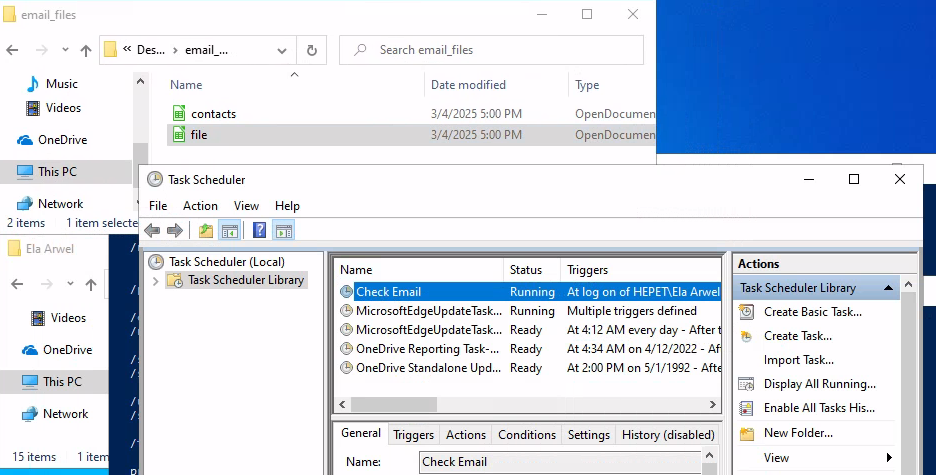Image resolution: width=936 pixels, height=475 pixels.
Task: Click Enable All Tasks History action
Action: click(819, 408)
